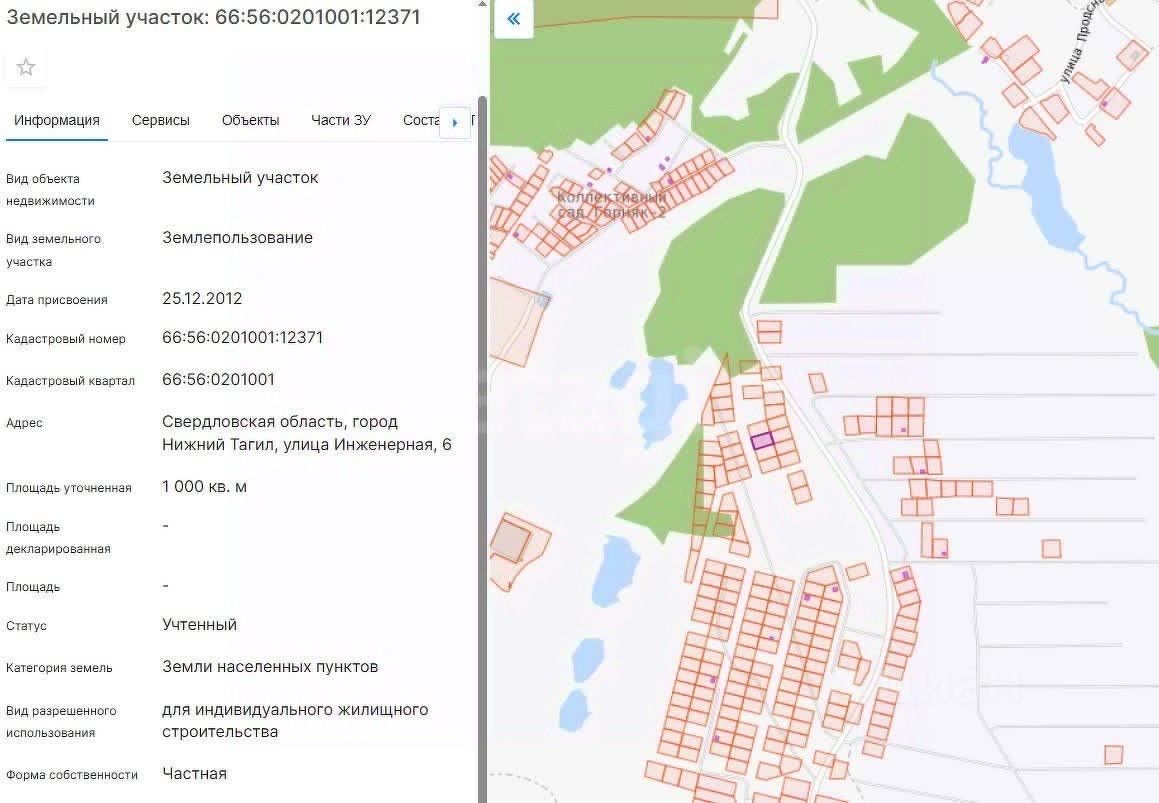
Task: Click the cadastral number value 66:56:0201001:12371
Action: point(242,338)
